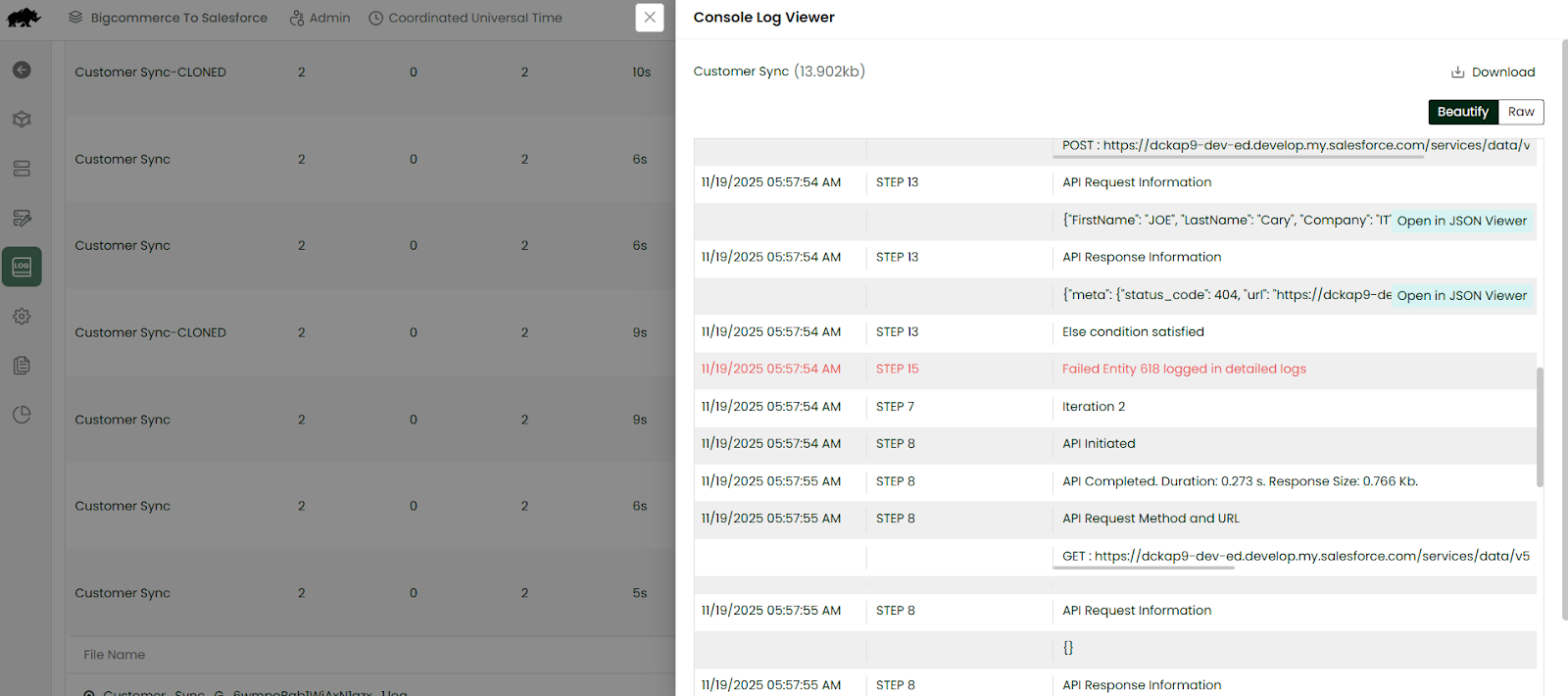Viewport: 1568px width, 696px height.
Task: Open the Admin role menu
Action: pos(319,18)
